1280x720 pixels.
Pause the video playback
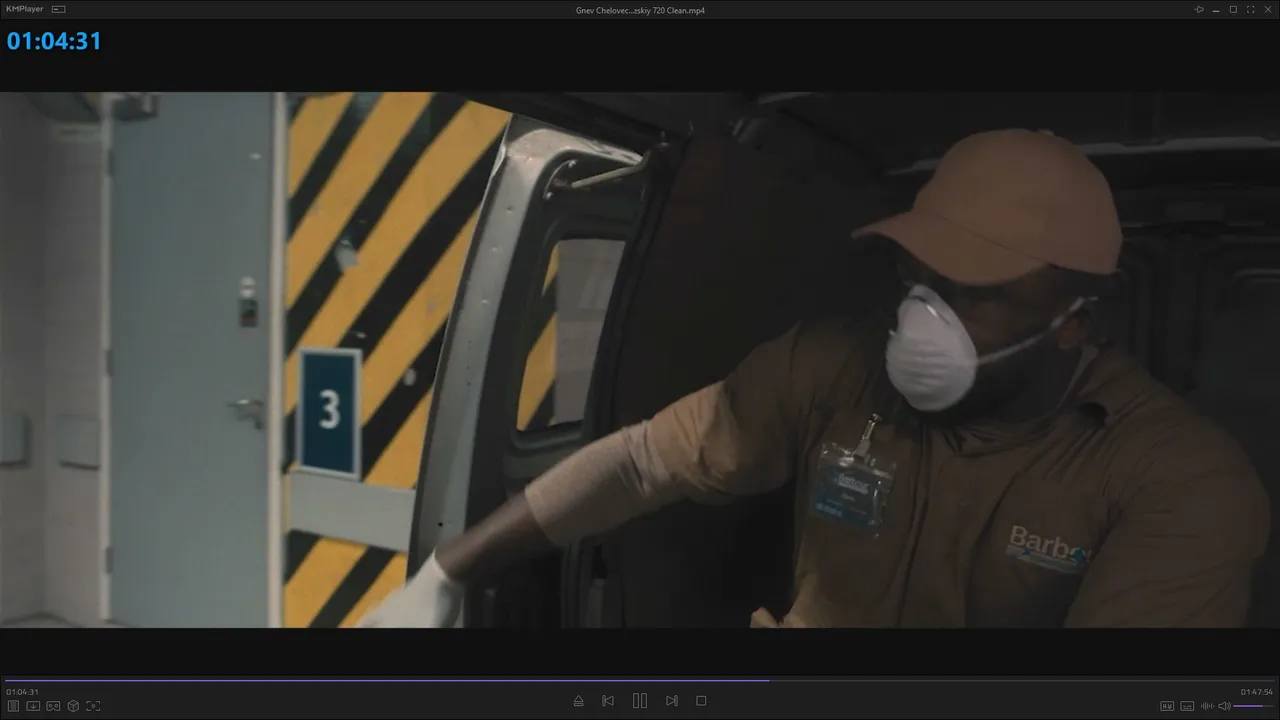pyautogui.click(x=640, y=701)
